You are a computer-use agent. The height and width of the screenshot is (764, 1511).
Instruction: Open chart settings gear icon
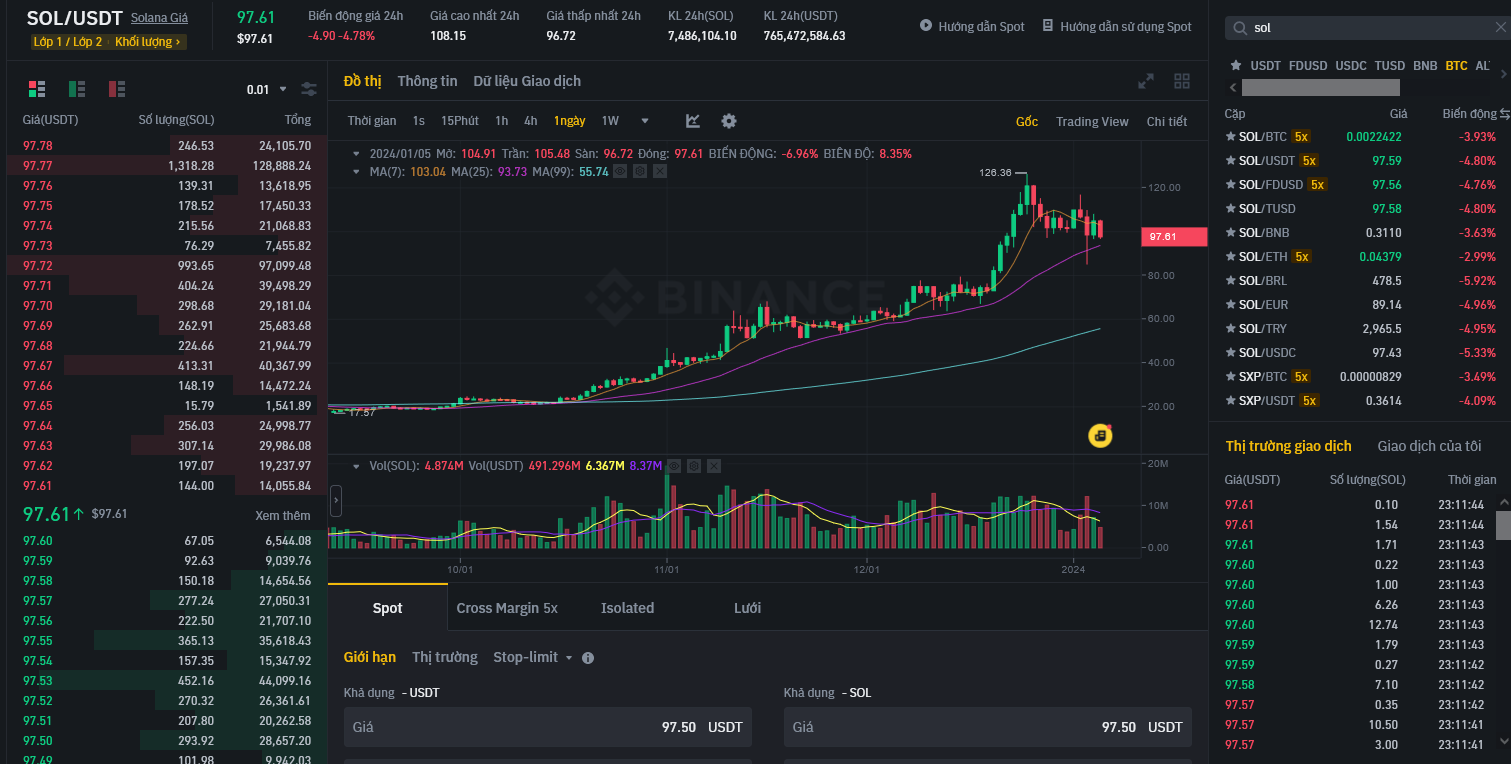pyautogui.click(x=729, y=121)
